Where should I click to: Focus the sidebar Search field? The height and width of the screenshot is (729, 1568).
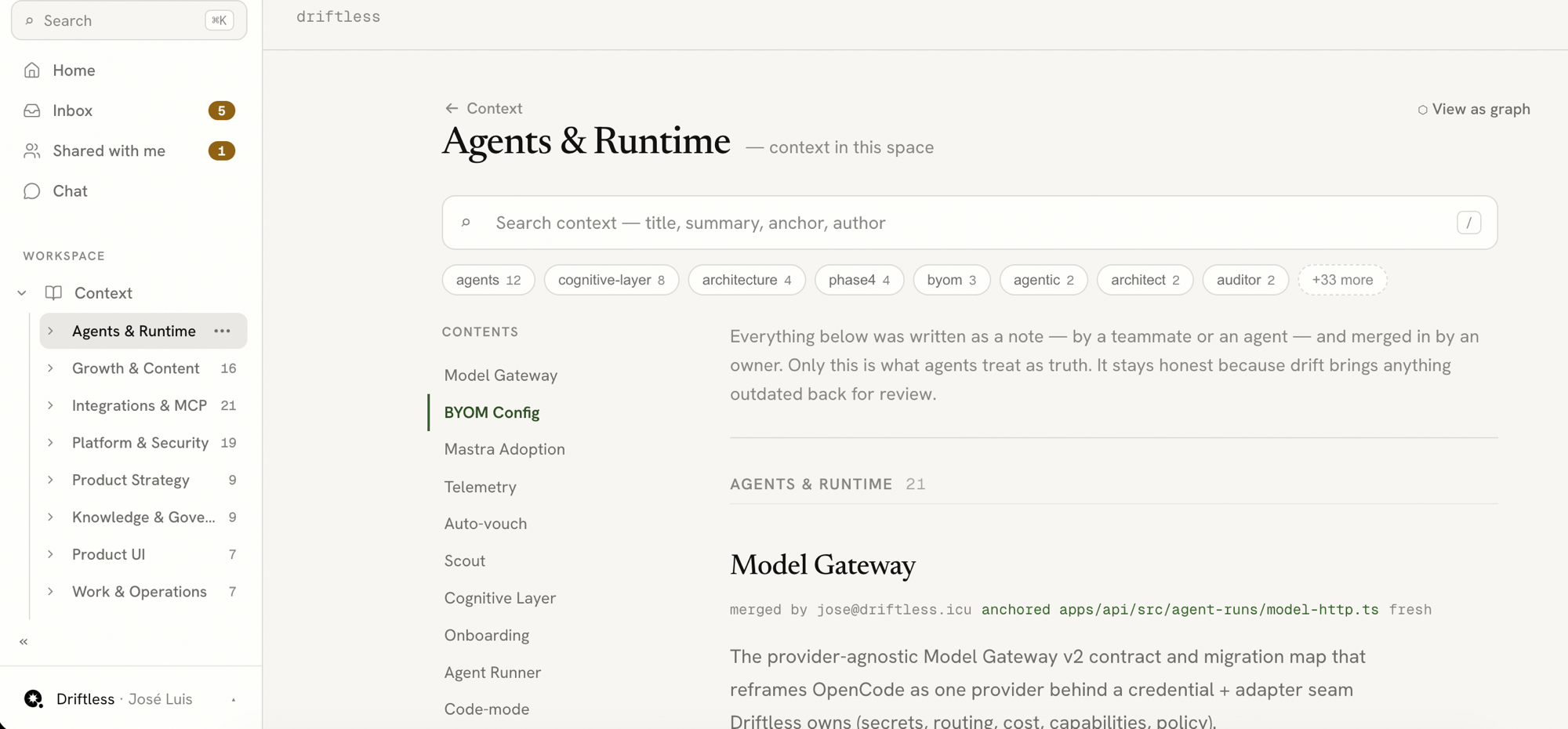[129, 20]
